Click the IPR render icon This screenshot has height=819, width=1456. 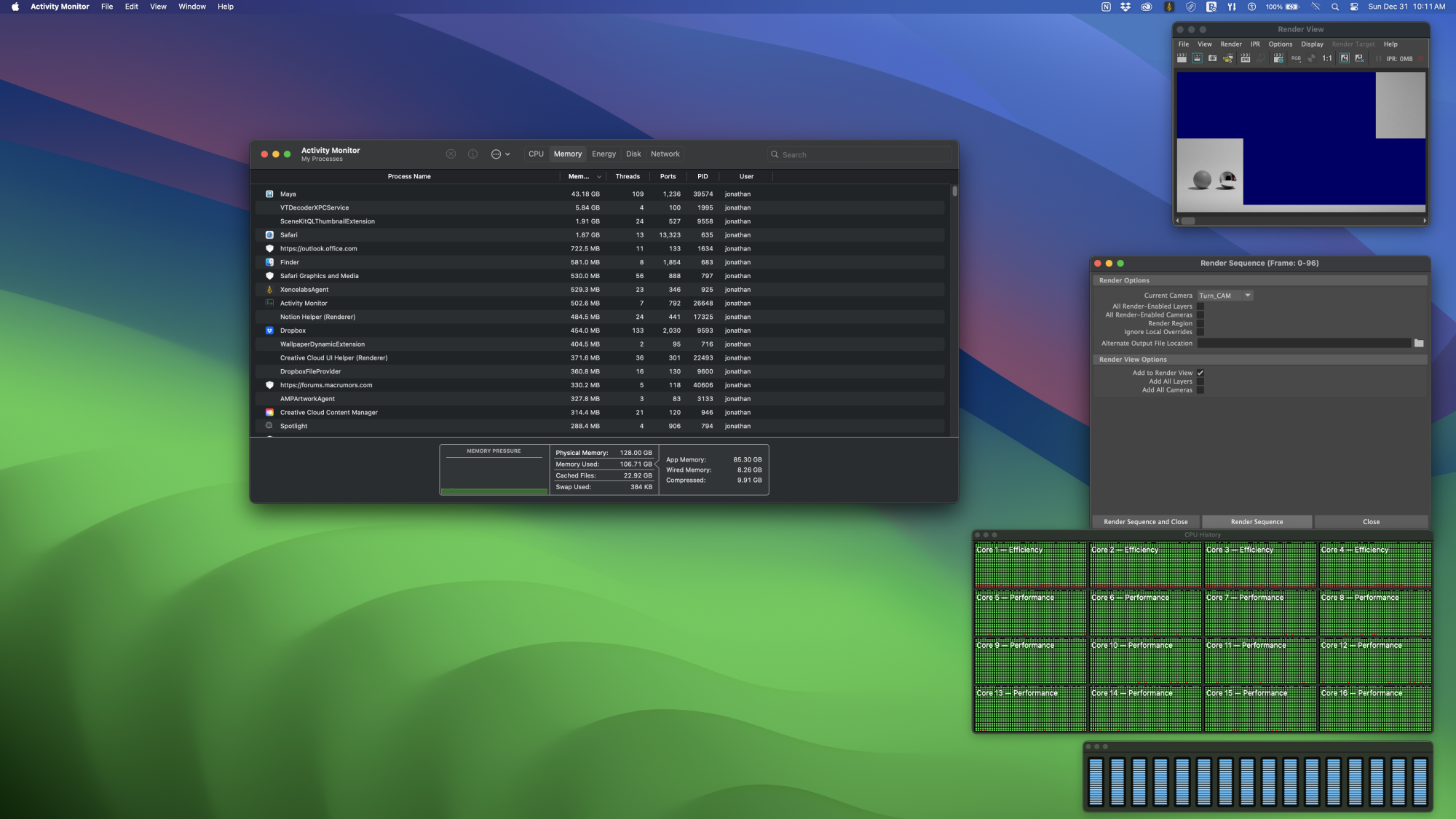[x=1246, y=58]
